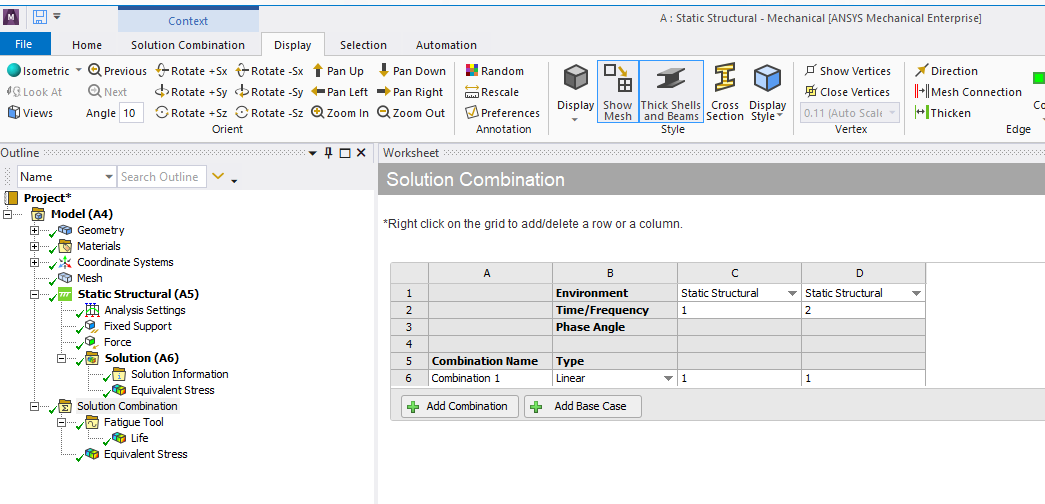Open the outline filter options arrow

tap(235, 180)
